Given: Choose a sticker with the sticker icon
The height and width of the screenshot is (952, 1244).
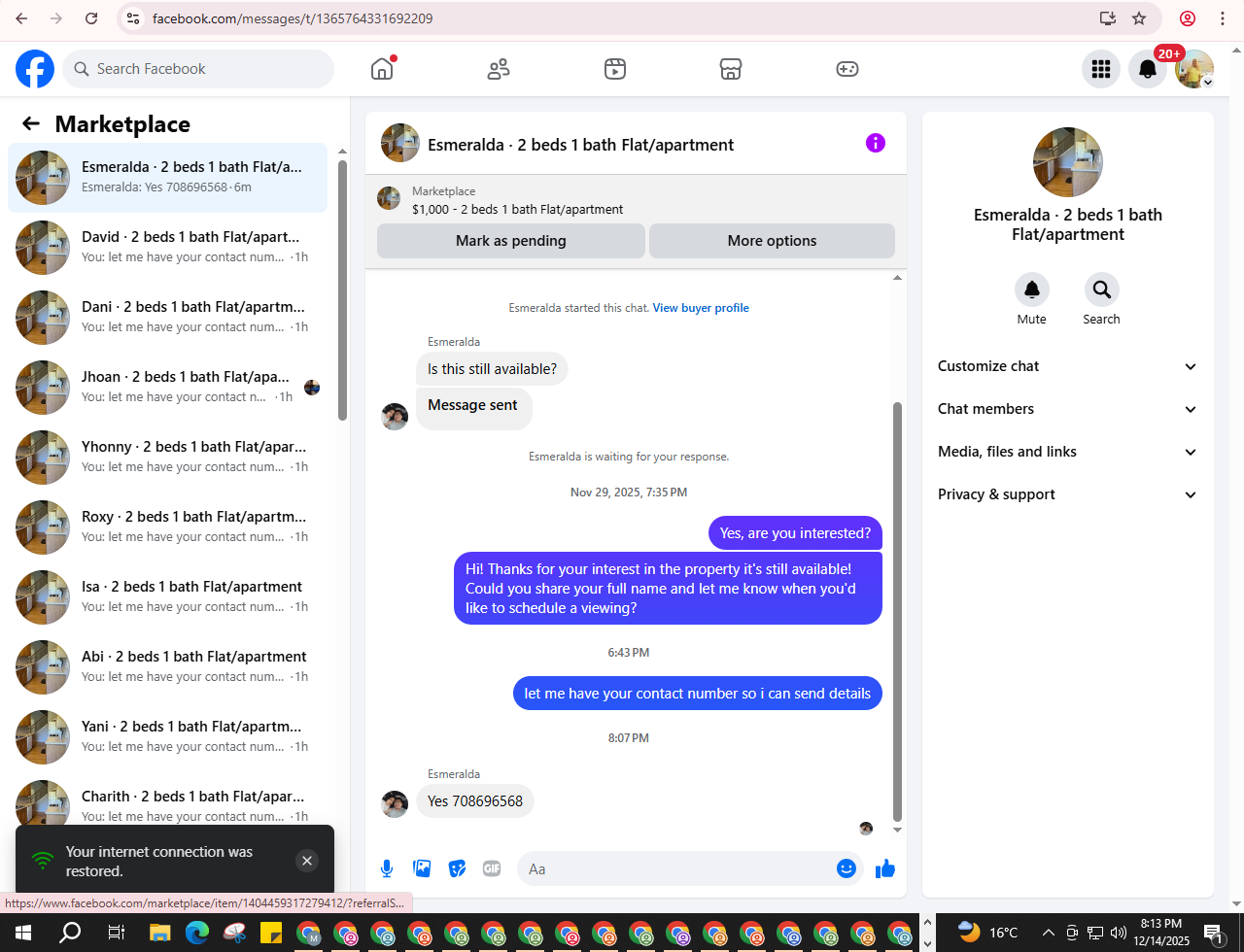Looking at the screenshot, I should 457,868.
